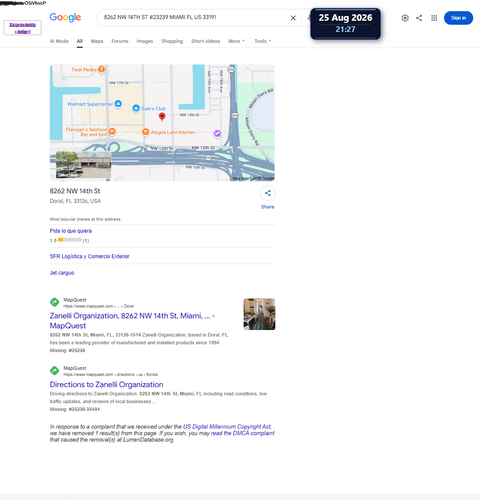Click the 1.0 star rating bar
This screenshot has width=486, height=500.
pos(70,240)
